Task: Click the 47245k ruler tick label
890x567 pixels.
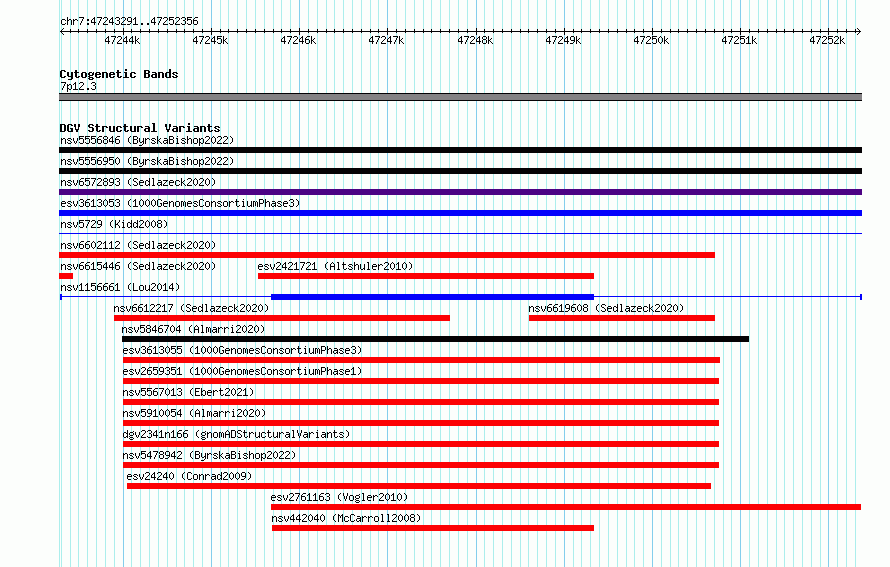Action: (210, 40)
